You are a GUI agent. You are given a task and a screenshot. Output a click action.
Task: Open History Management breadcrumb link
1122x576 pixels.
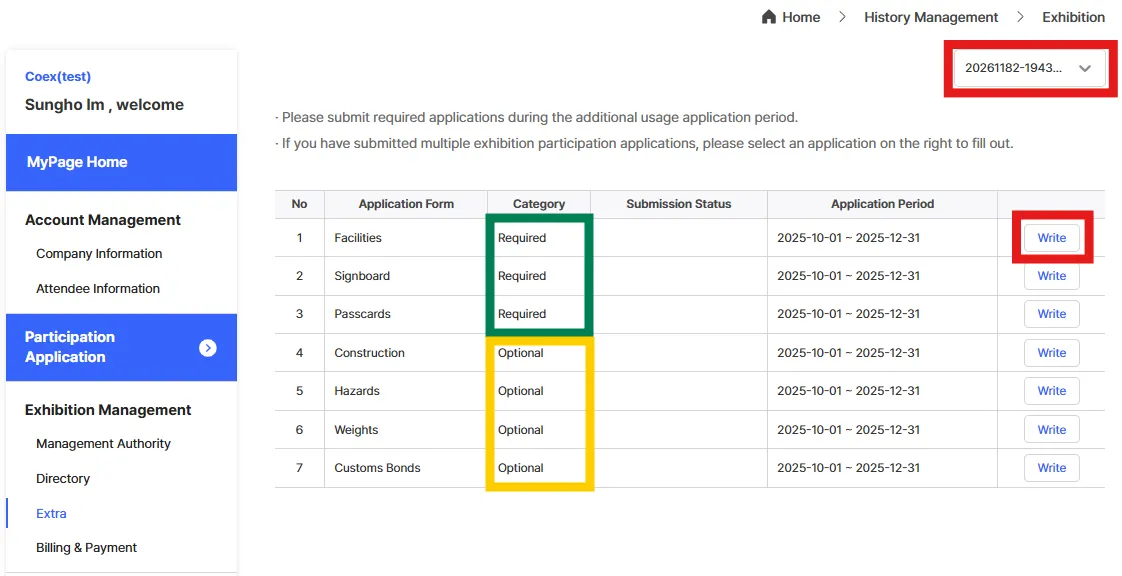point(931,17)
